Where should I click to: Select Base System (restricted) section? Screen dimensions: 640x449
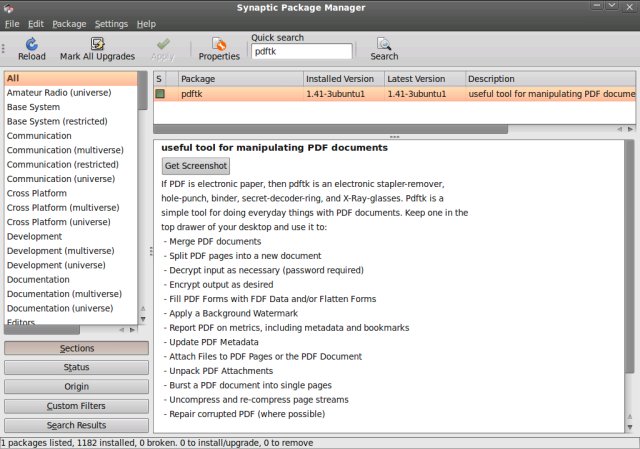(x=71, y=121)
